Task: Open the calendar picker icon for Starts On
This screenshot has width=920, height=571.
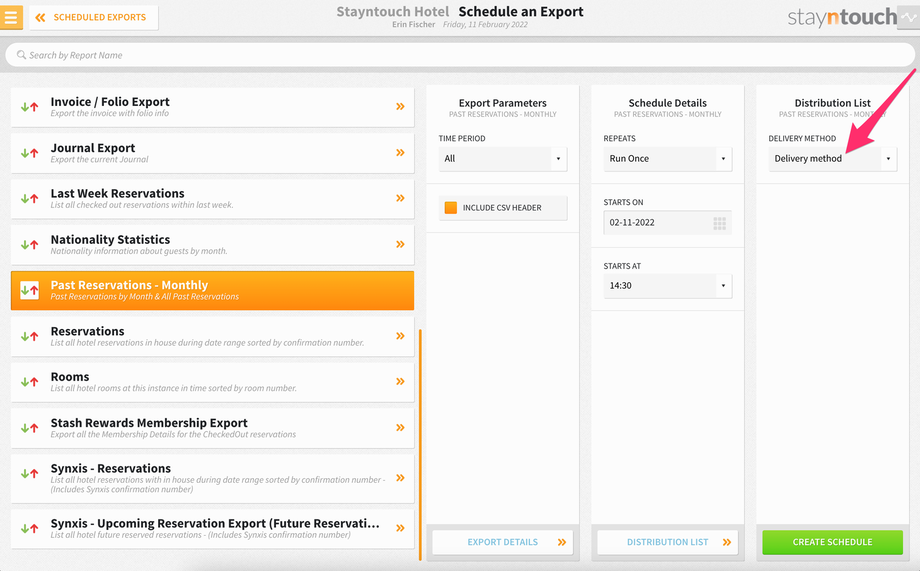Action: [x=719, y=223]
